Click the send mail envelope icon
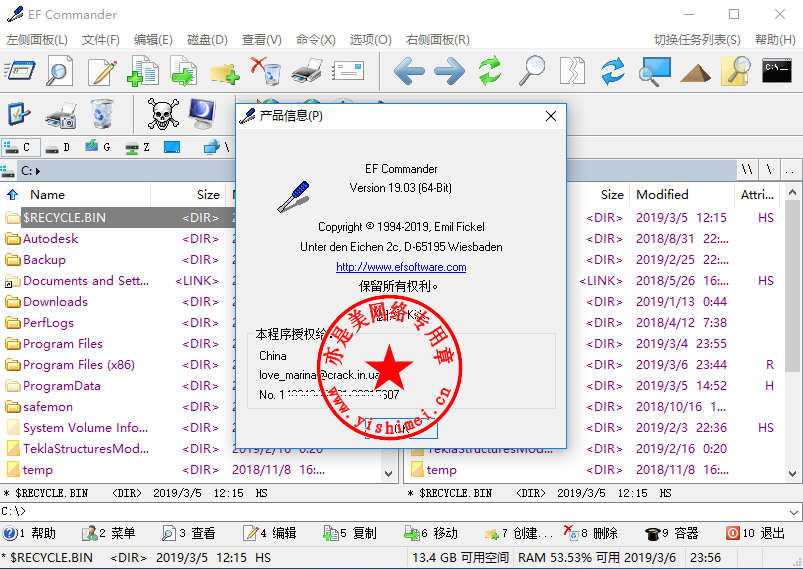This screenshot has height=569, width=803. tap(348, 71)
